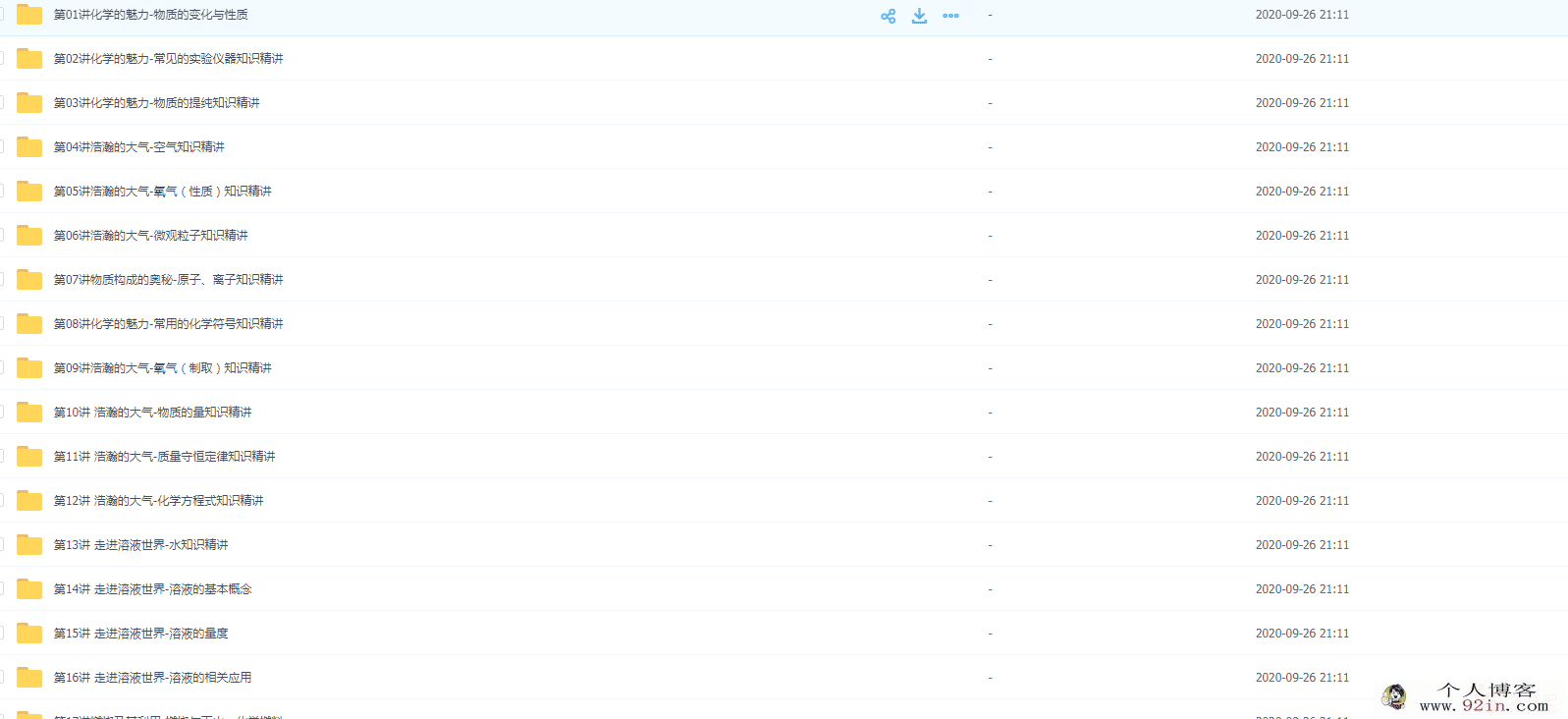Click the share icon on the 第01讲 row

point(889,16)
